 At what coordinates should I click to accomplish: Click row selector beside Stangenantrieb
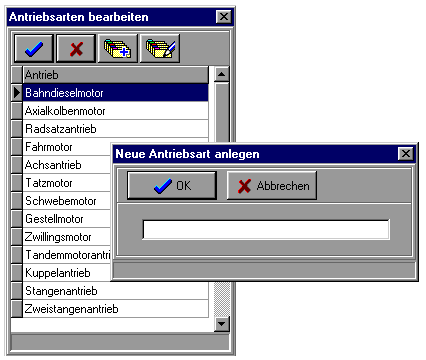(17, 291)
